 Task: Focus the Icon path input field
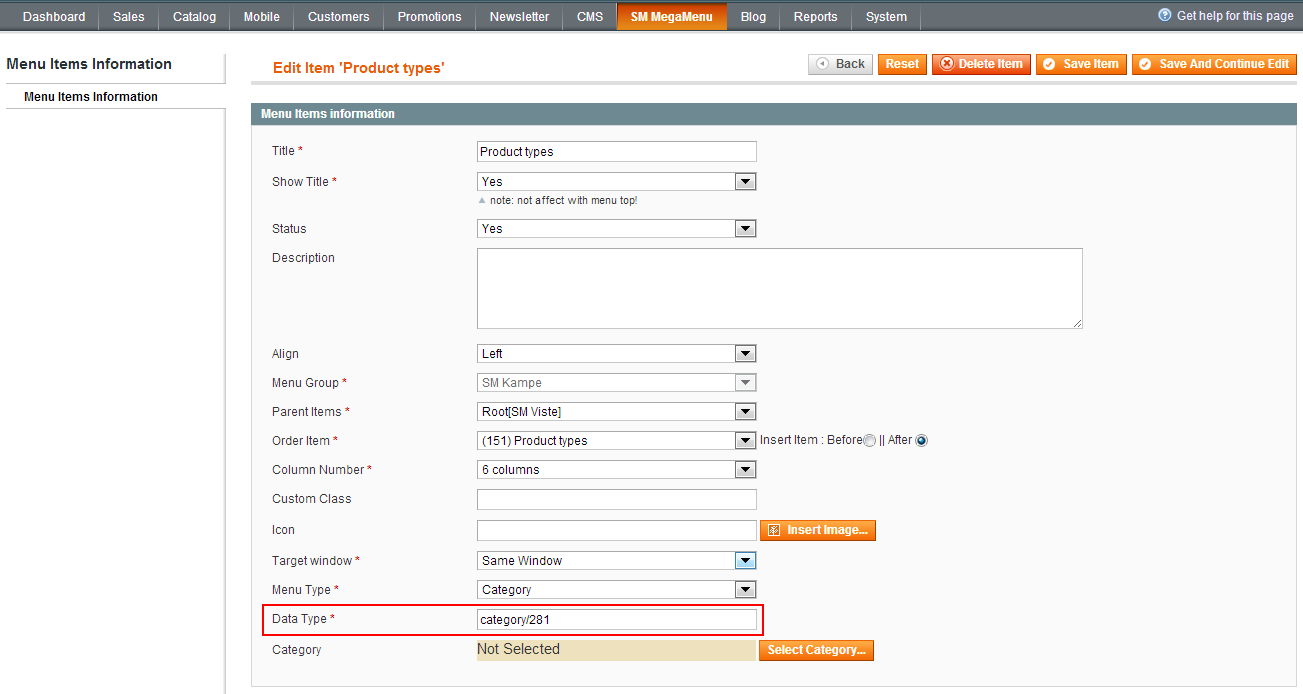[x=617, y=530]
